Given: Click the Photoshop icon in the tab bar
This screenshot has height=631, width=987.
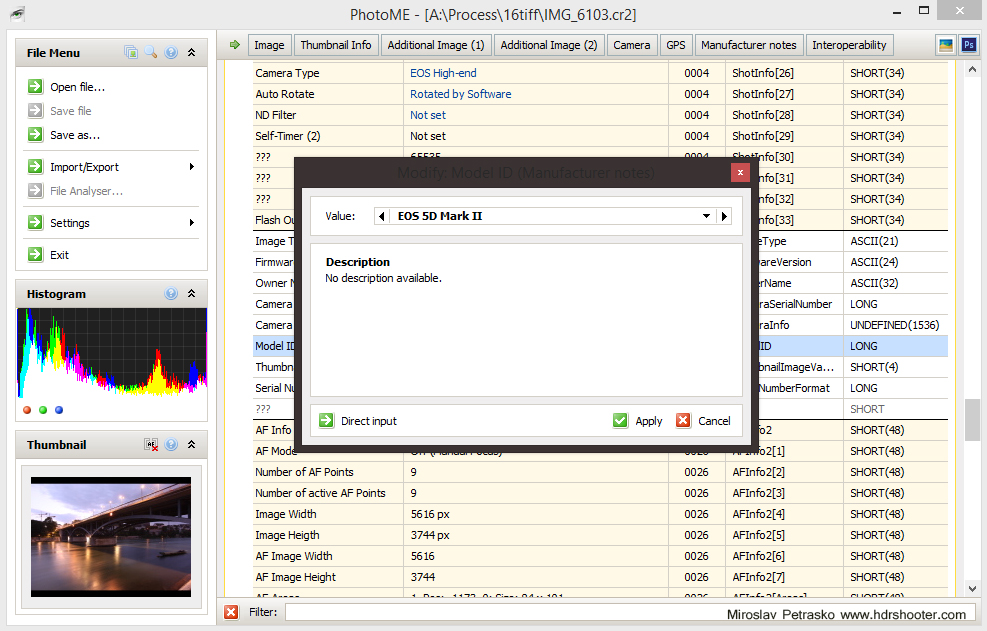Looking at the screenshot, I should (x=969, y=45).
